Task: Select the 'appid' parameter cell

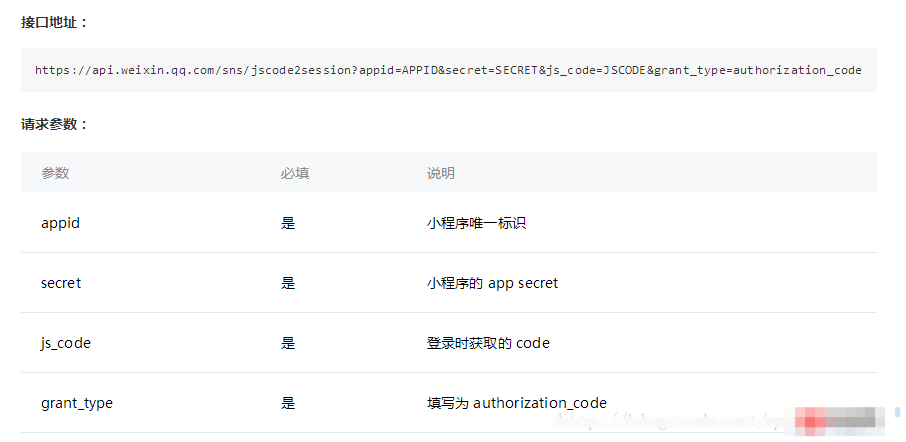Action: (x=60, y=223)
